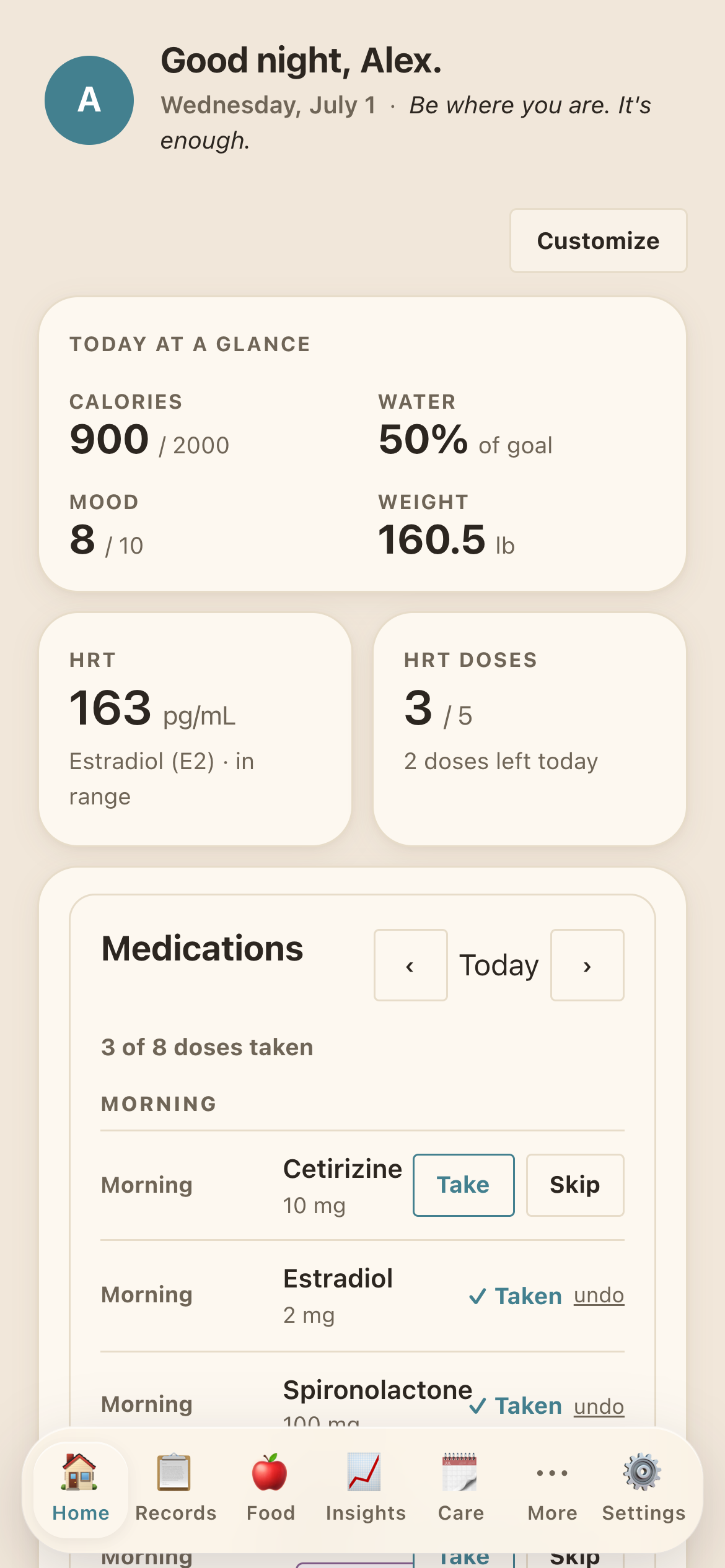Open the HRT Estradiol level card

tap(195, 730)
